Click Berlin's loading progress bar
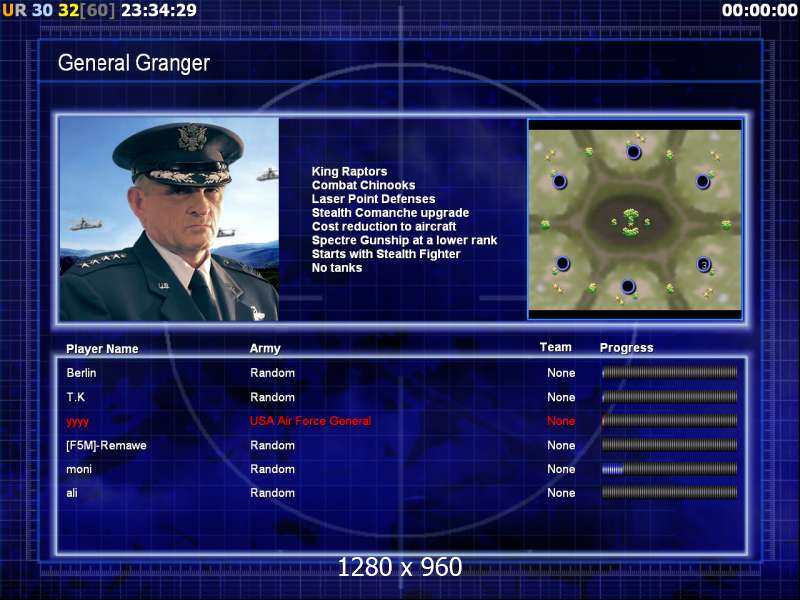The image size is (800, 600). click(669, 373)
